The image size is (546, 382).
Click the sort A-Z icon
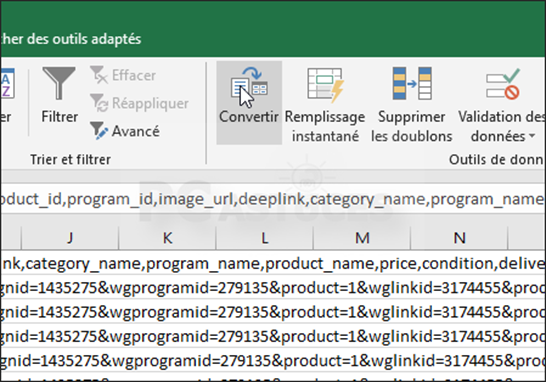(7, 84)
